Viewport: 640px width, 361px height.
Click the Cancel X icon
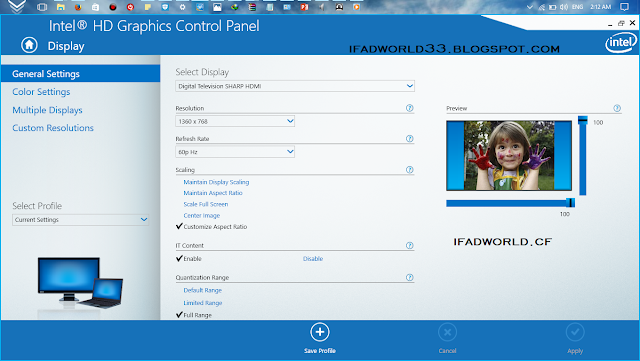[447, 332]
